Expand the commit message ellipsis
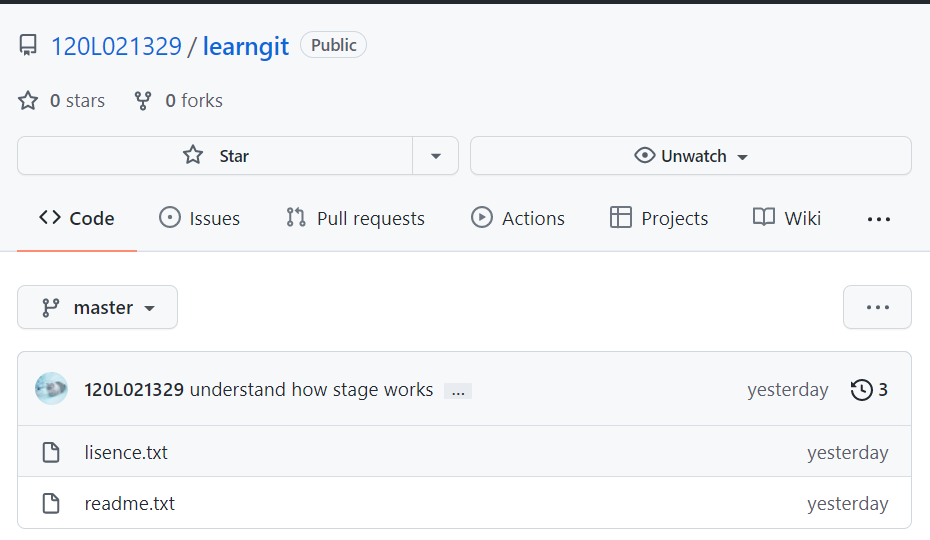The image size is (930, 540). [x=458, y=391]
